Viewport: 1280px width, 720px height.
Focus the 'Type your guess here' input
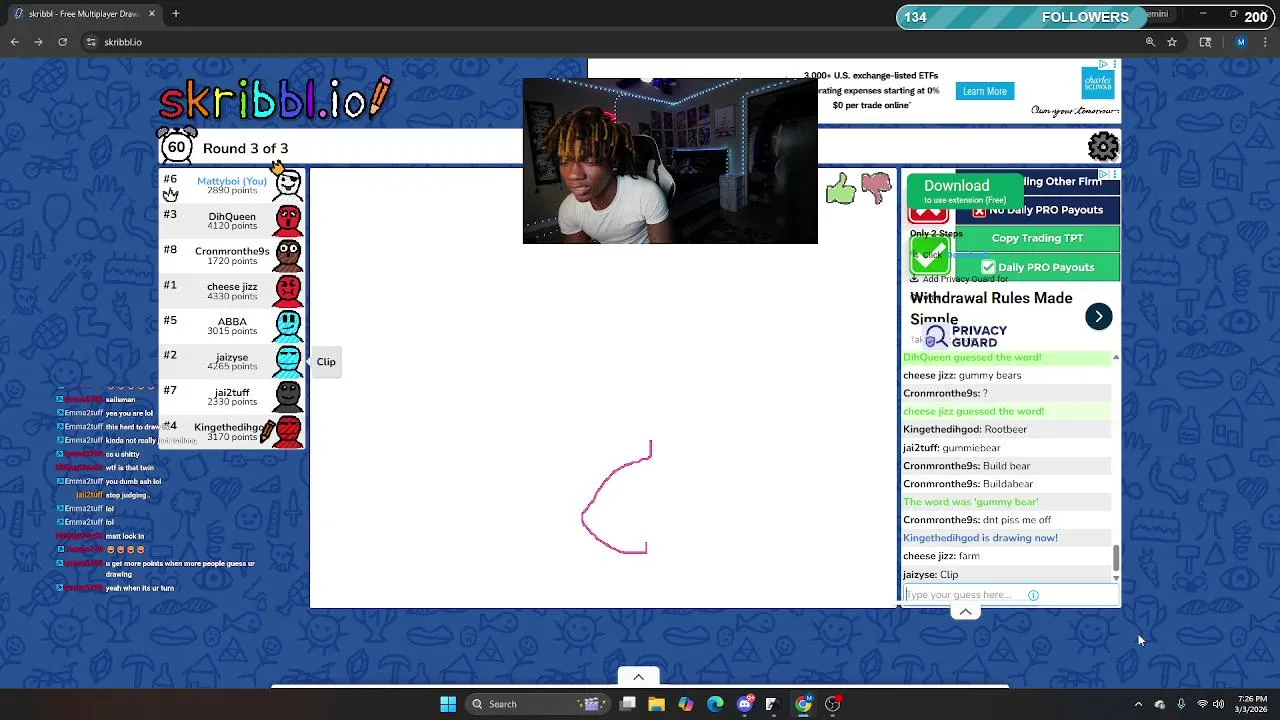tap(1010, 595)
